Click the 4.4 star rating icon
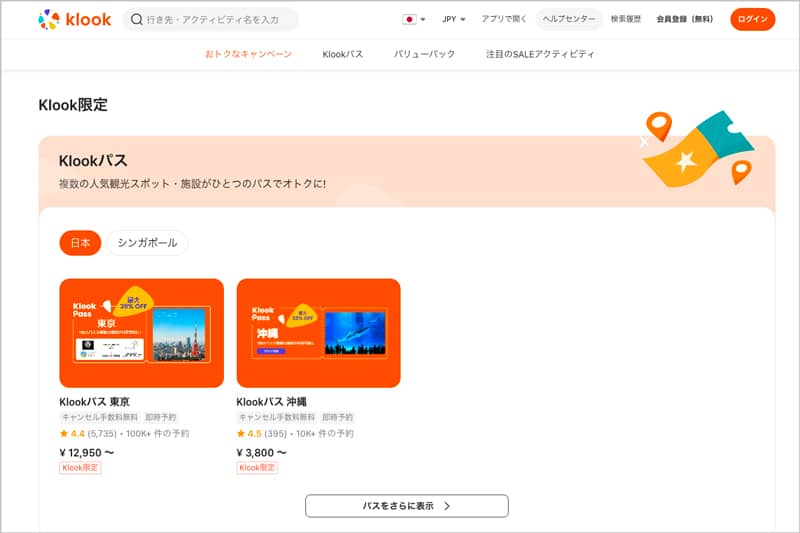 (64, 434)
